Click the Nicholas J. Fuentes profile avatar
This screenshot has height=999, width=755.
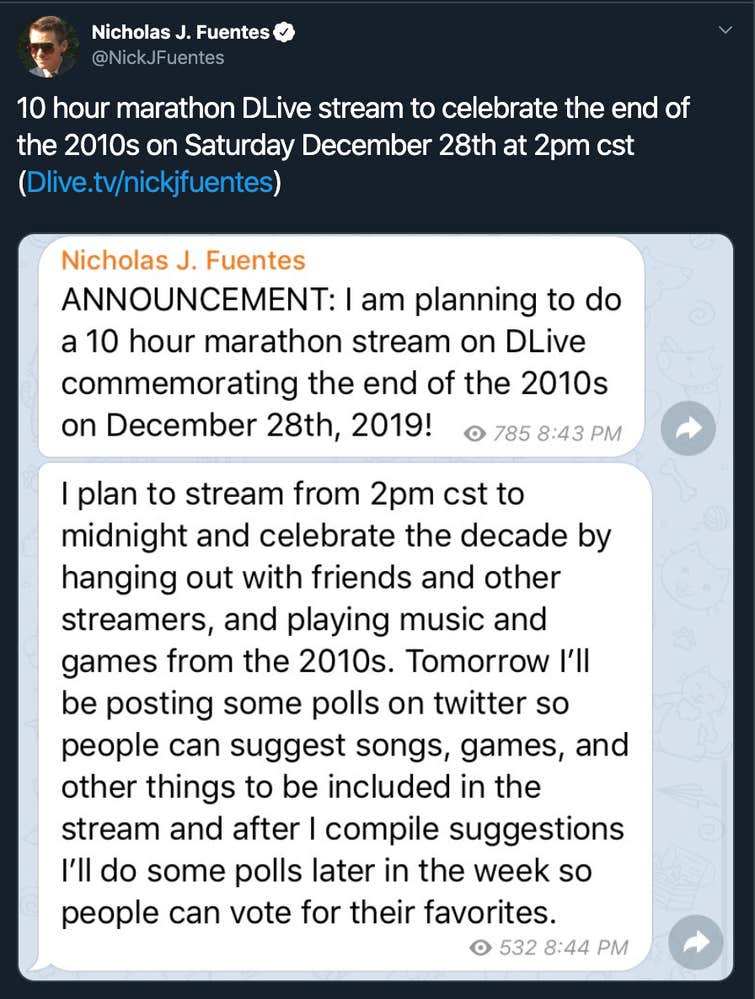[48, 46]
